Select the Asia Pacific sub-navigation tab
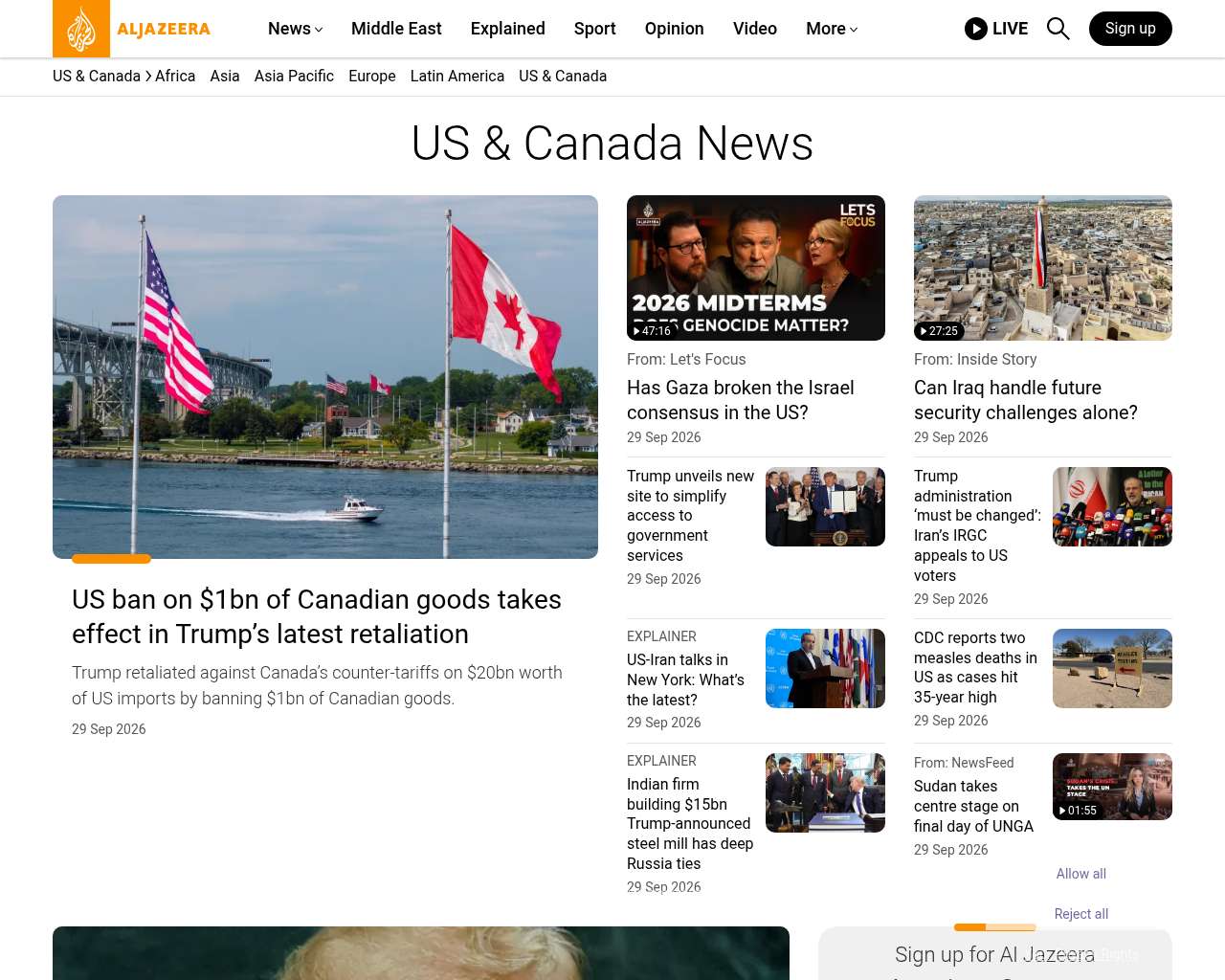Viewport: 1225px width, 980px height. point(294,76)
